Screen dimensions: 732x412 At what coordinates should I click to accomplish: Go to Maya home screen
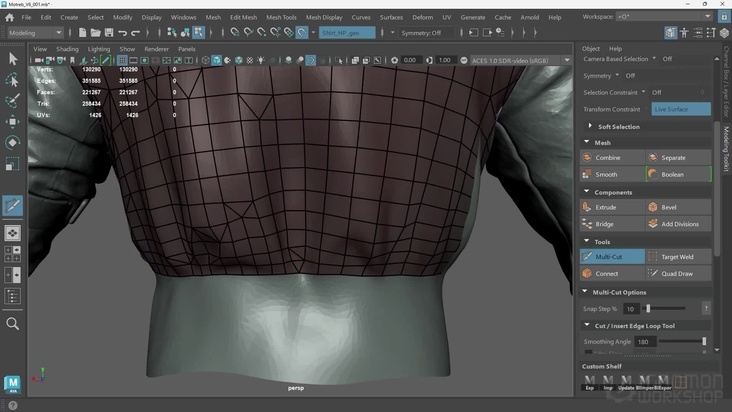[9, 18]
